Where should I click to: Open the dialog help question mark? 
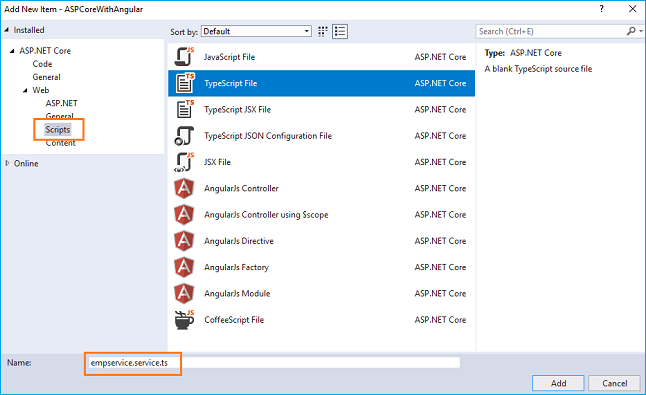pos(602,9)
